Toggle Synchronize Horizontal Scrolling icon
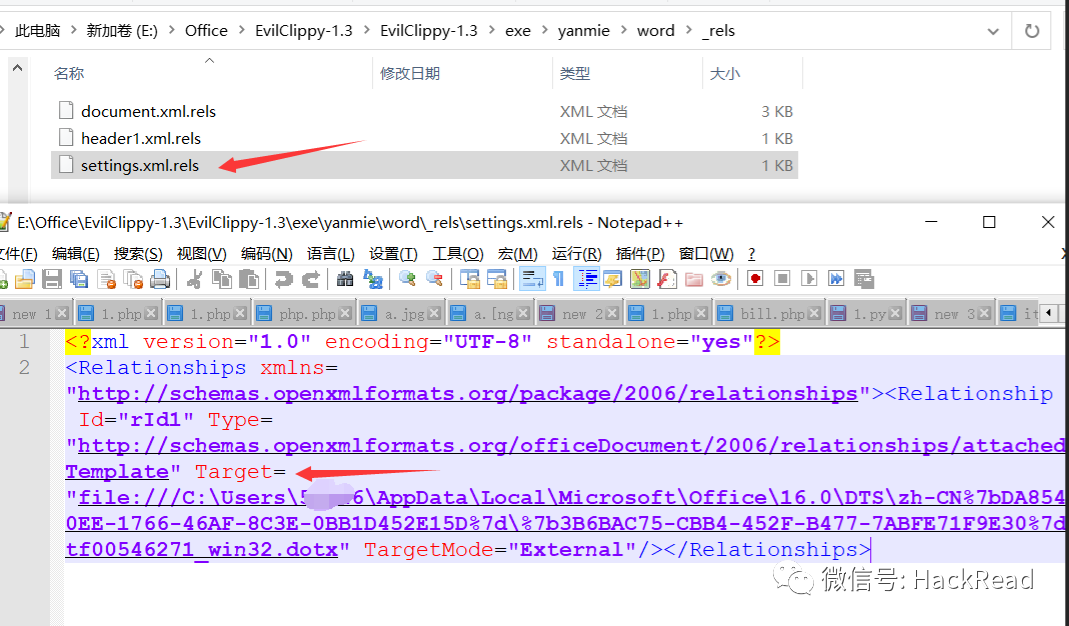 tap(496, 279)
